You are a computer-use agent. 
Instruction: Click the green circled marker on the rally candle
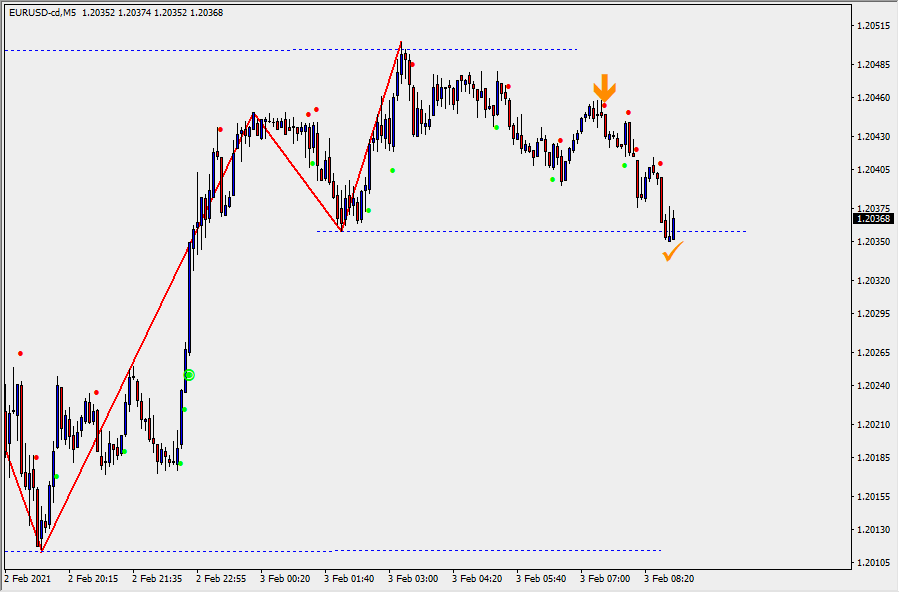click(189, 375)
